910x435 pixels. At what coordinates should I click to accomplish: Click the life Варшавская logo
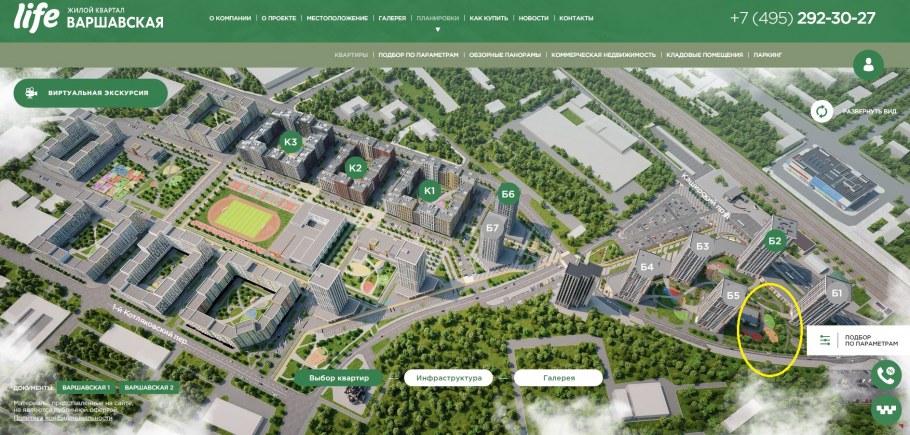point(90,18)
